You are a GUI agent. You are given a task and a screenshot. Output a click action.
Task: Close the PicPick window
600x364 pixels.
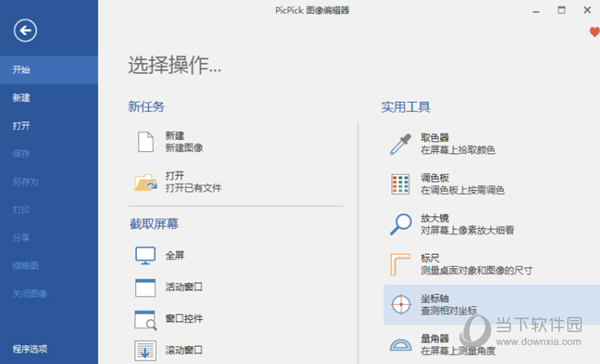pos(587,10)
